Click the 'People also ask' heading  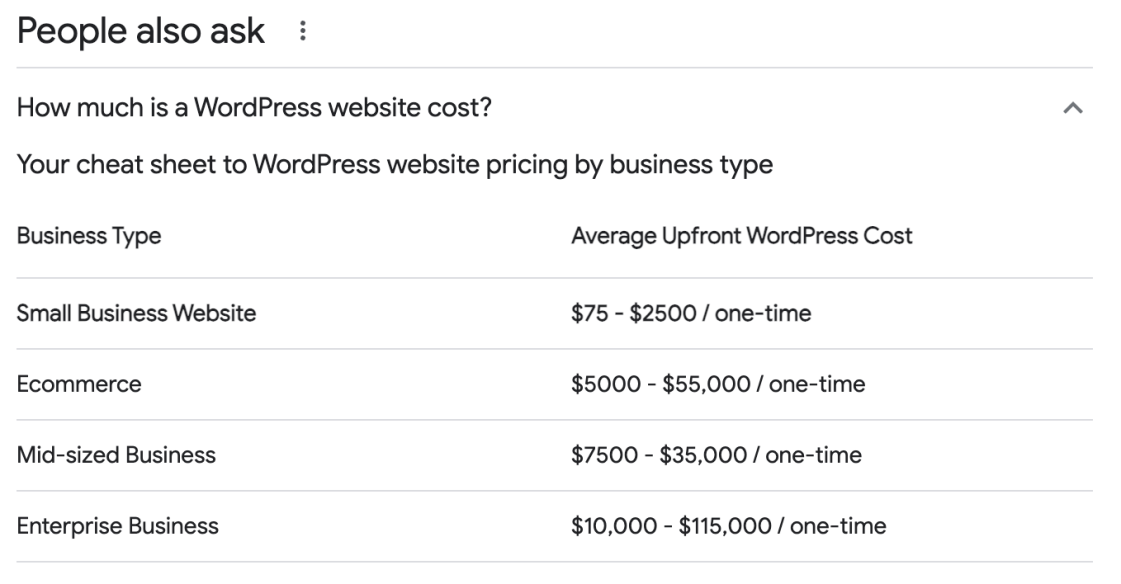click(141, 32)
